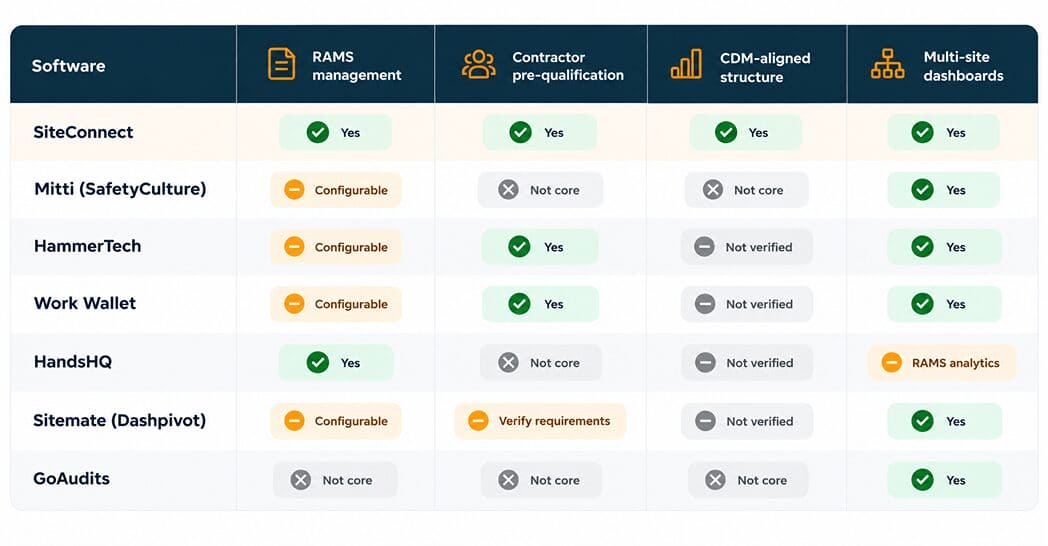
Task: Click HandsHQ RAMS management green checkmark icon
Action: pos(317,362)
